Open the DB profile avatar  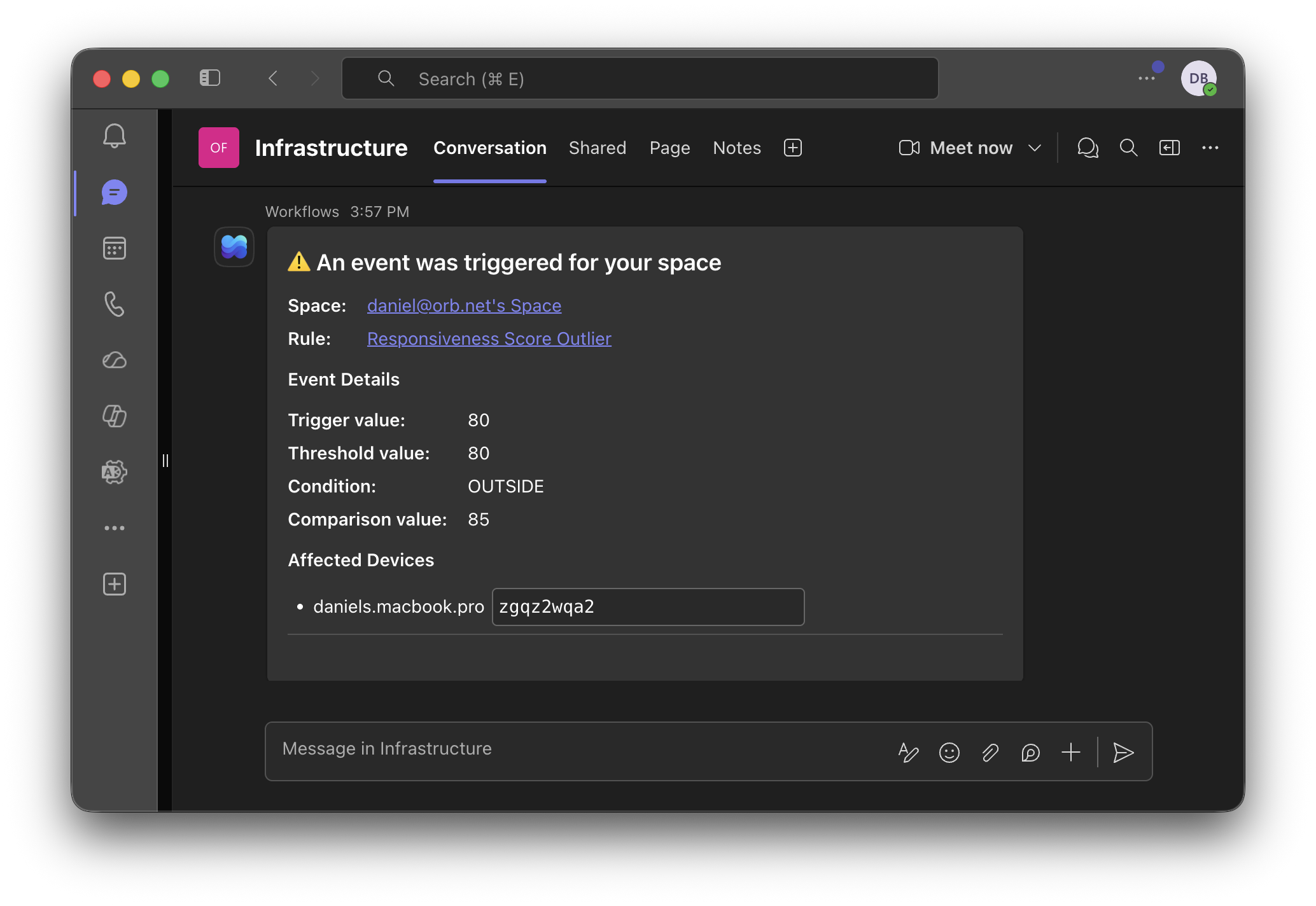pos(1199,78)
